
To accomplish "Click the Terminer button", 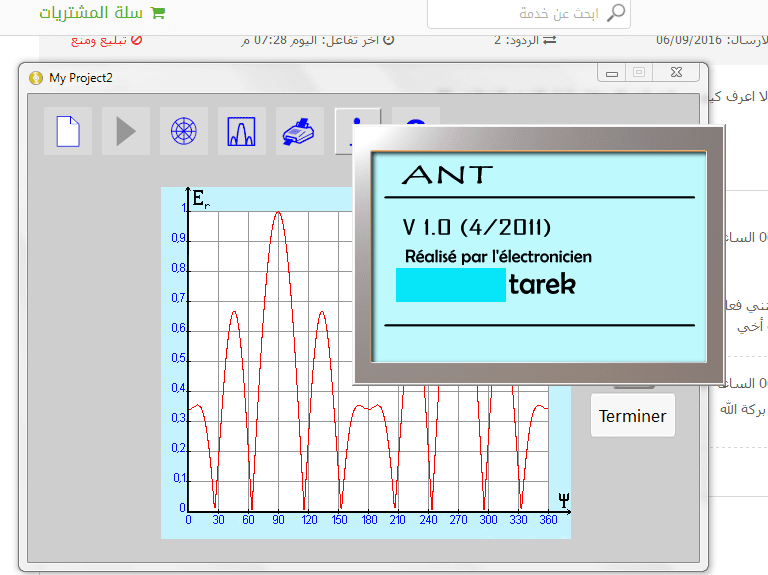I will [632, 416].
